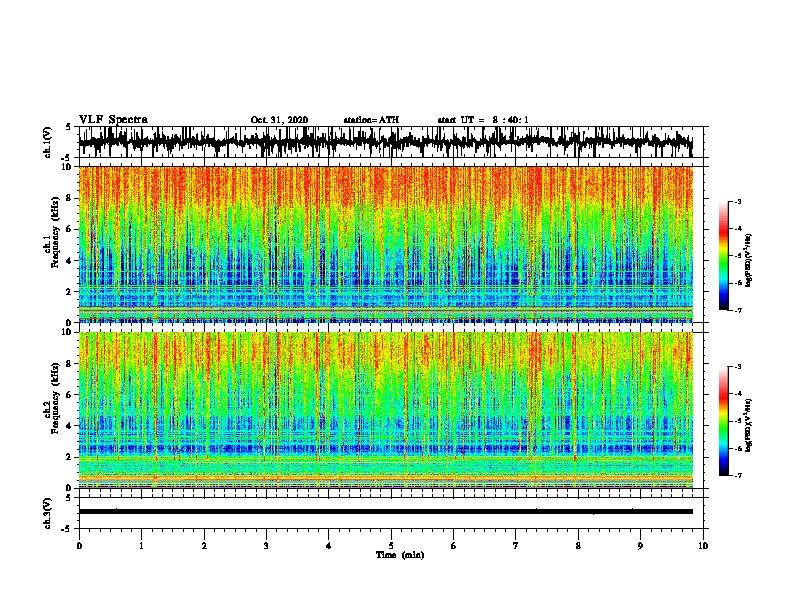The height and width of the screenshot is (612, 792).
Task: Click time axis tick label "9"
Action: pos(640,546)
